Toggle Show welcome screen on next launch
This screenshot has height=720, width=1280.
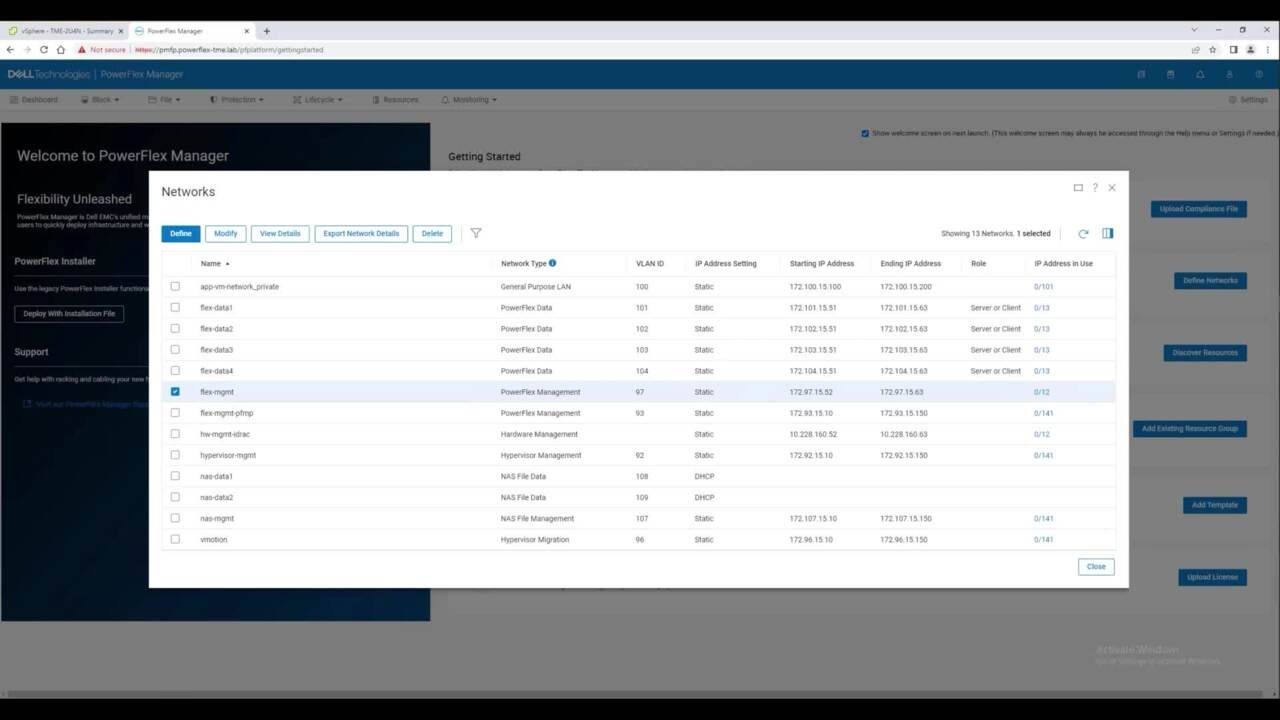(x=865, y=133)
